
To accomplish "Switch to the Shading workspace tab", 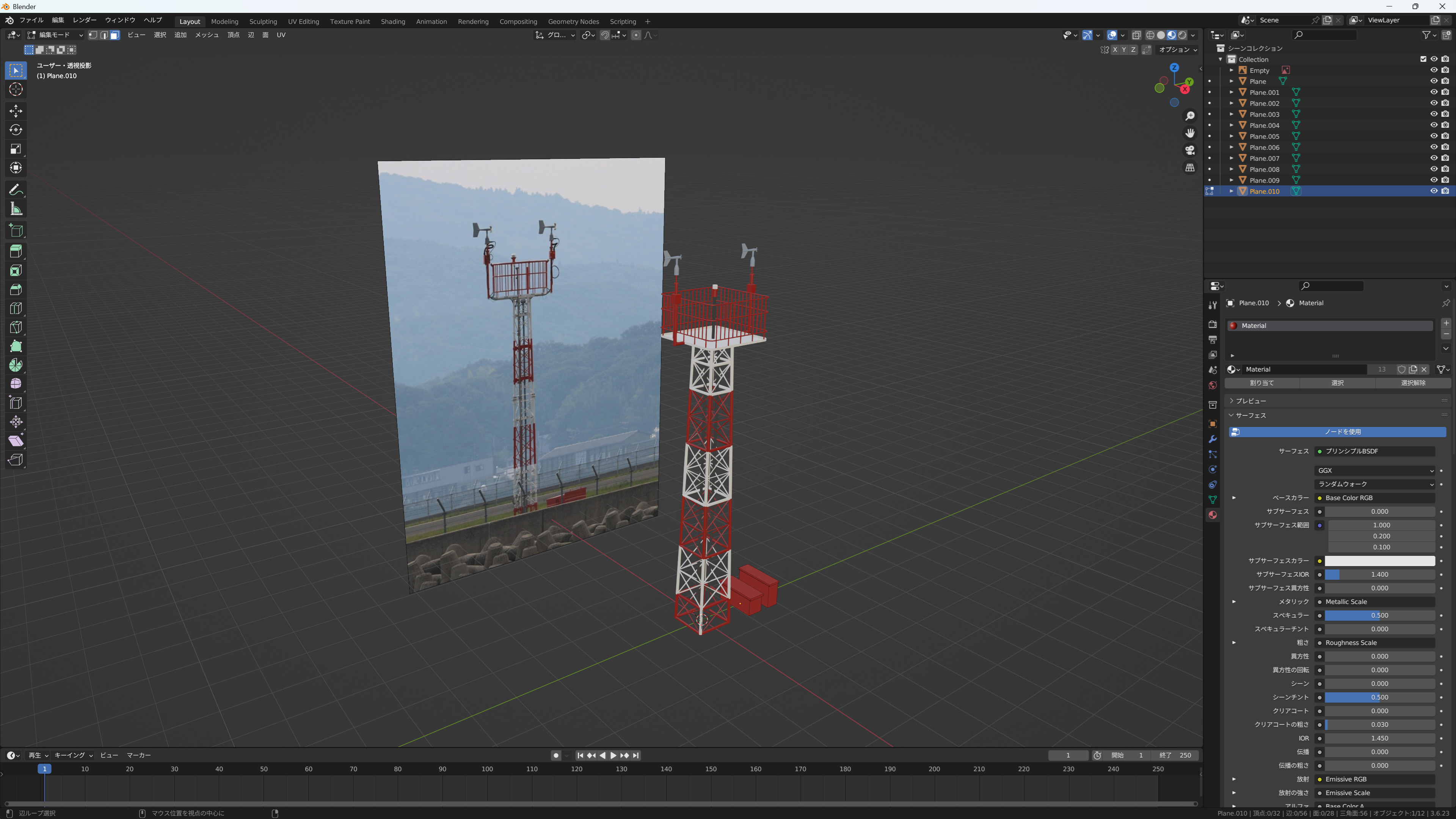I will (x=393, y=22).
